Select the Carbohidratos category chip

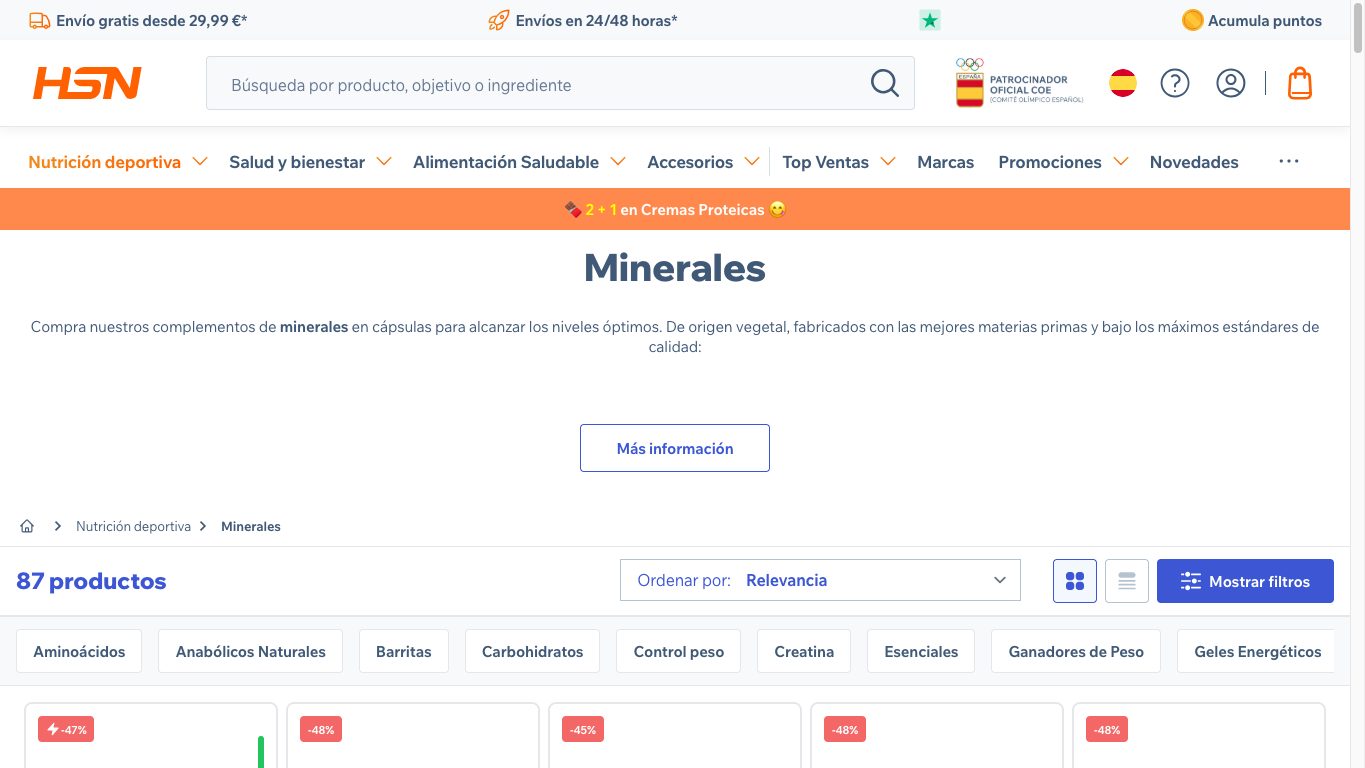click(532, 651)
